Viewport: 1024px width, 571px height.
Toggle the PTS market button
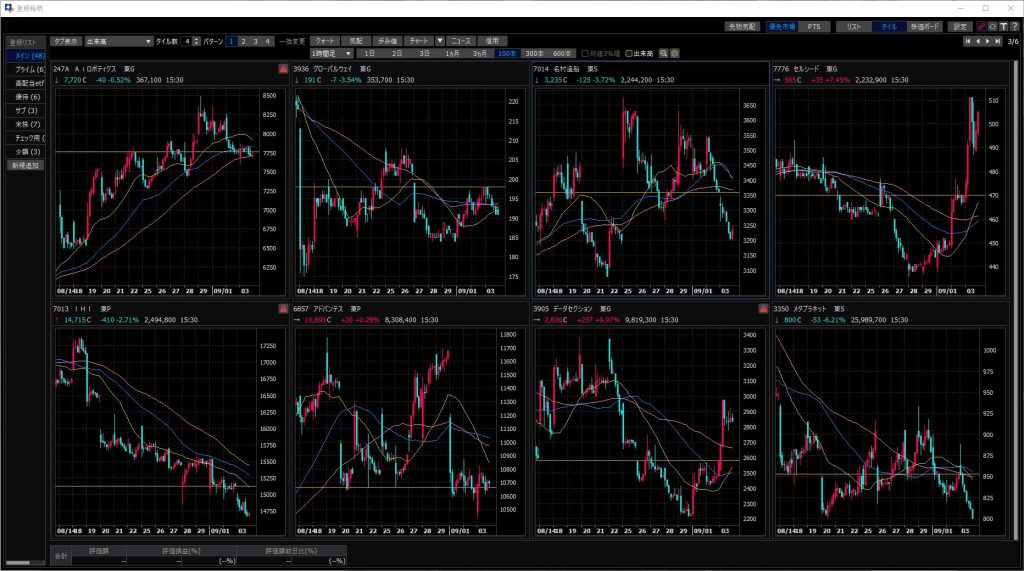(x=814, y=26)
